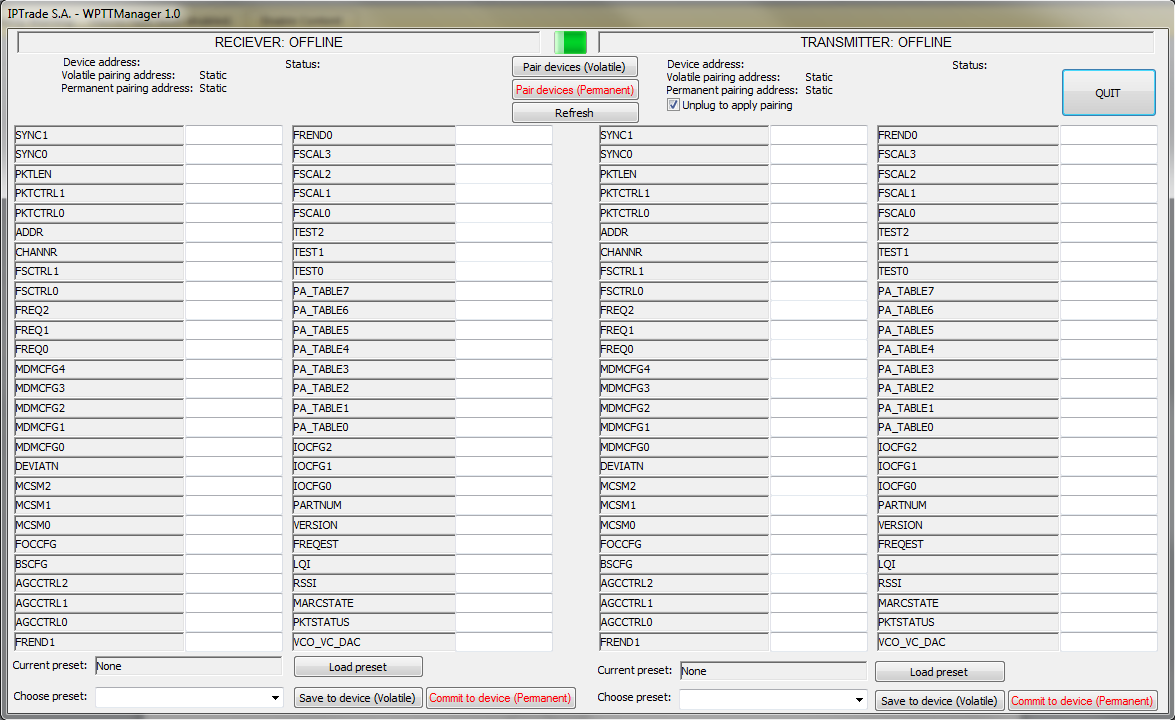Image resolution: width=1175 pixels, height=720 pixels.
Task: Click receiver Save to device (Volatile)
Action: [358, 698]
